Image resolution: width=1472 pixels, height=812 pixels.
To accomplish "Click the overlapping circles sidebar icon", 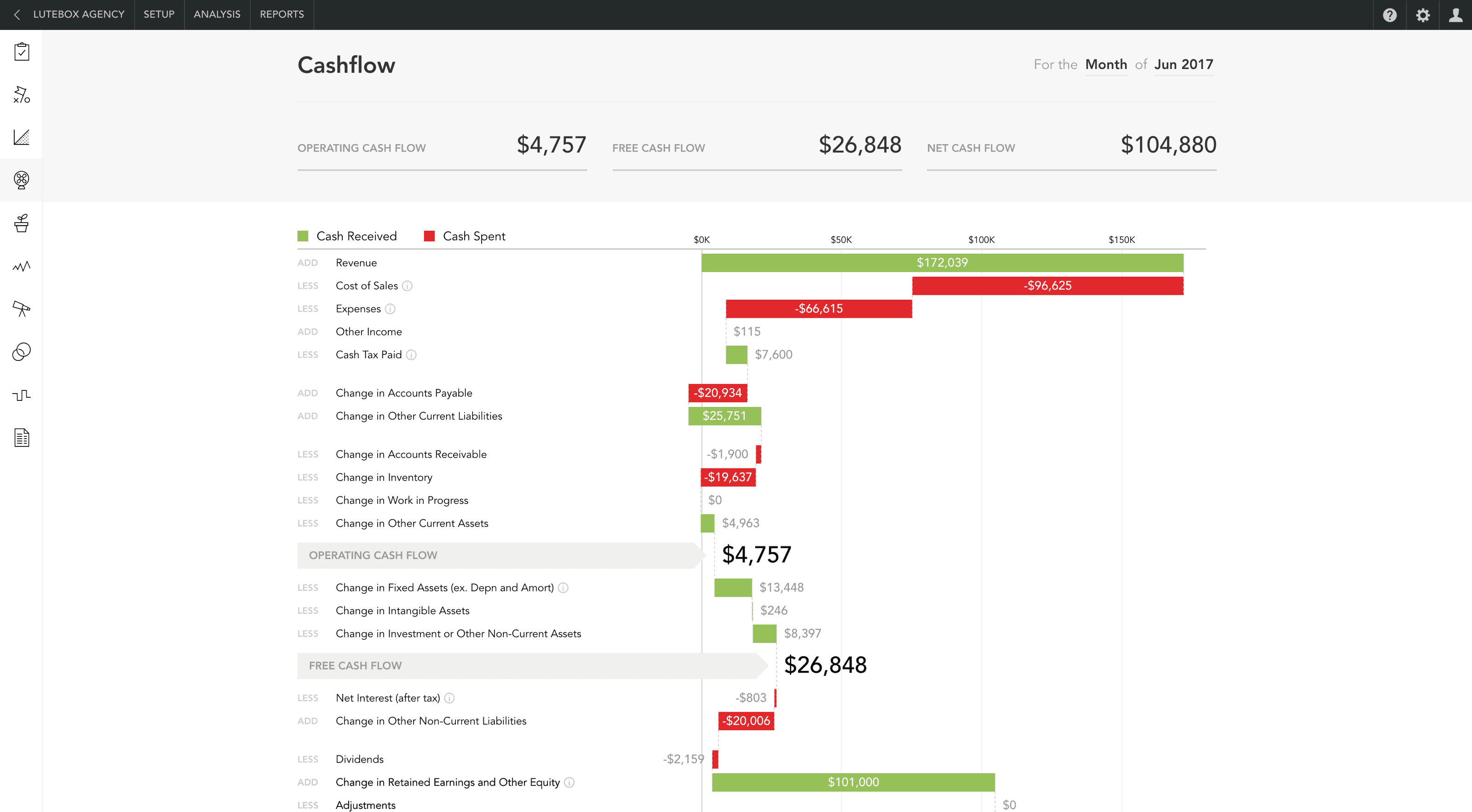I will coord(21,352).
